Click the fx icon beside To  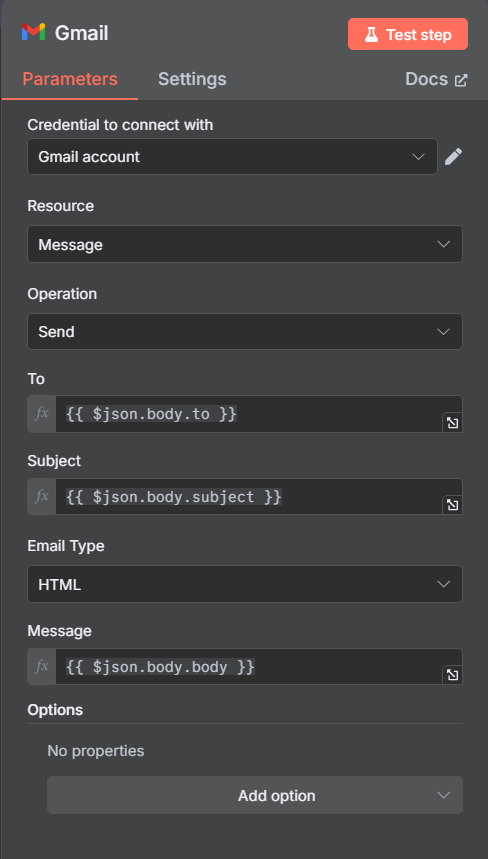[42, 414]
